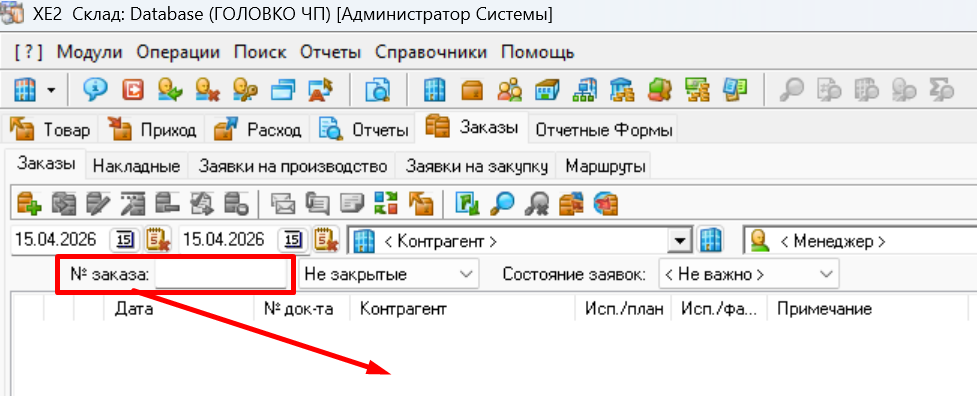Switch to the Отчетные Формы tab
Image resolution: width=977 pixels, height=396 pixels.
click(604, 130)
